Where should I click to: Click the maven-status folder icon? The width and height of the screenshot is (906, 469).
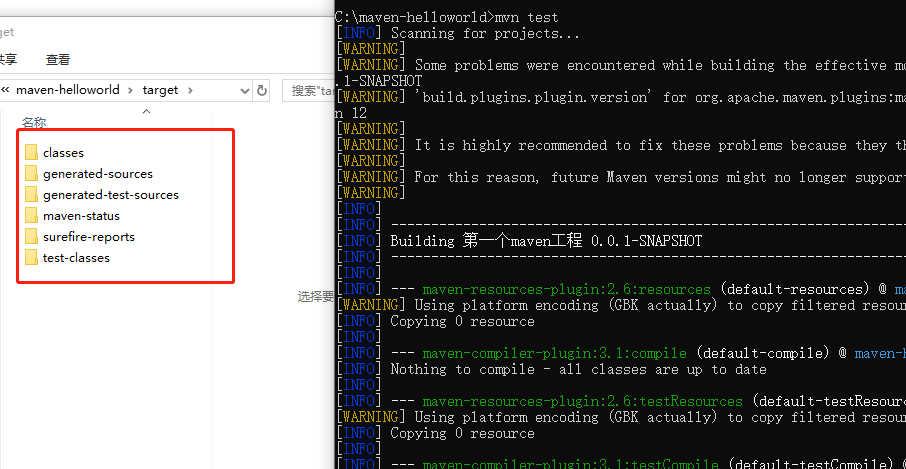tap(32, 216)
